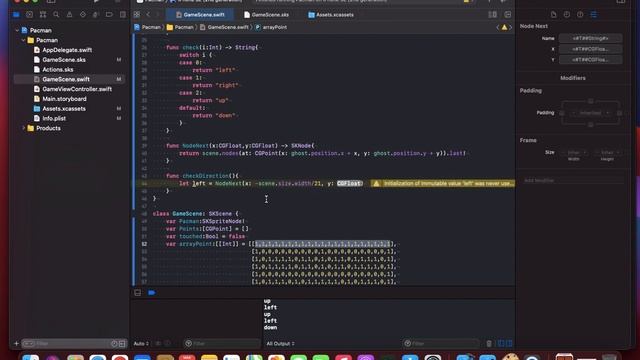
Task: Open Info.plist in navigator
Action: [54, 118]
